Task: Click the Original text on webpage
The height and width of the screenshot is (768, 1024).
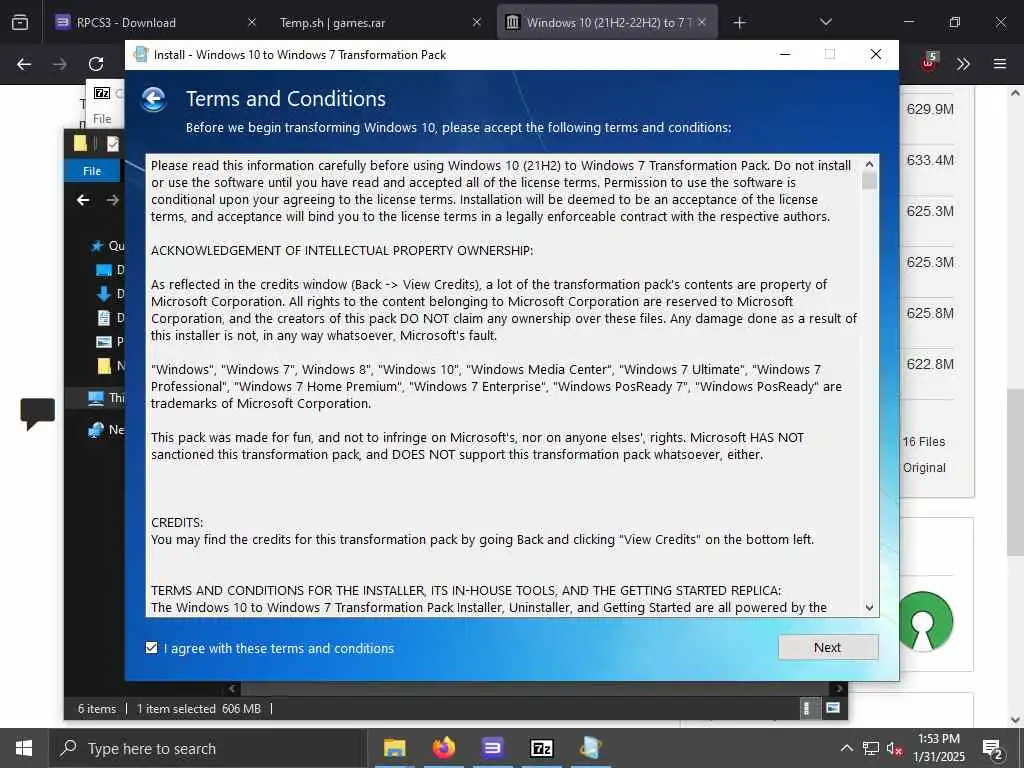Action: [x=924, y=468]
